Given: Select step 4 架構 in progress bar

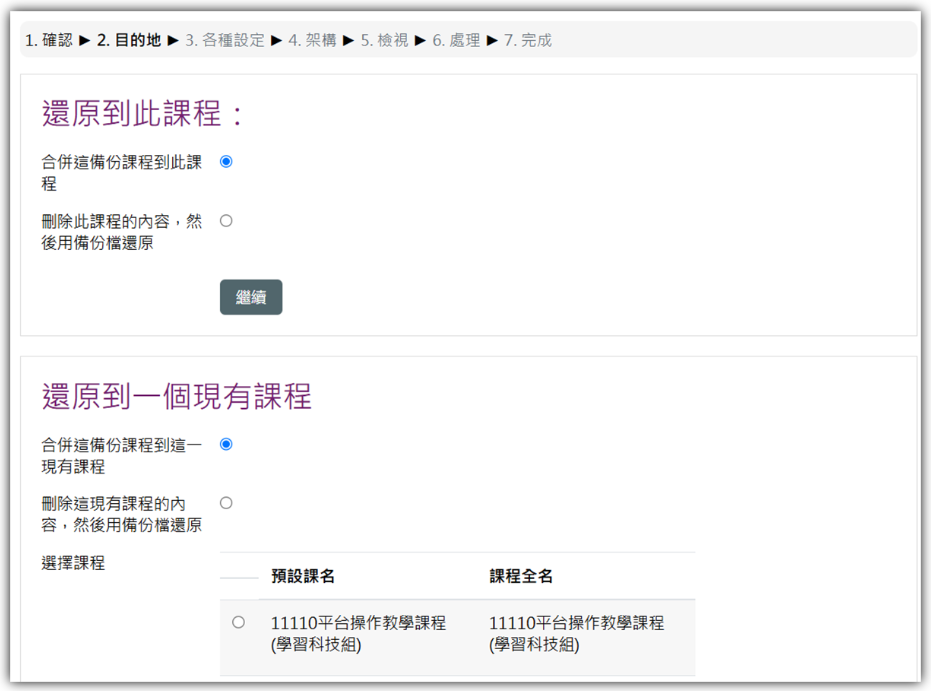Looking at the screenshot, I should point(313,40).
